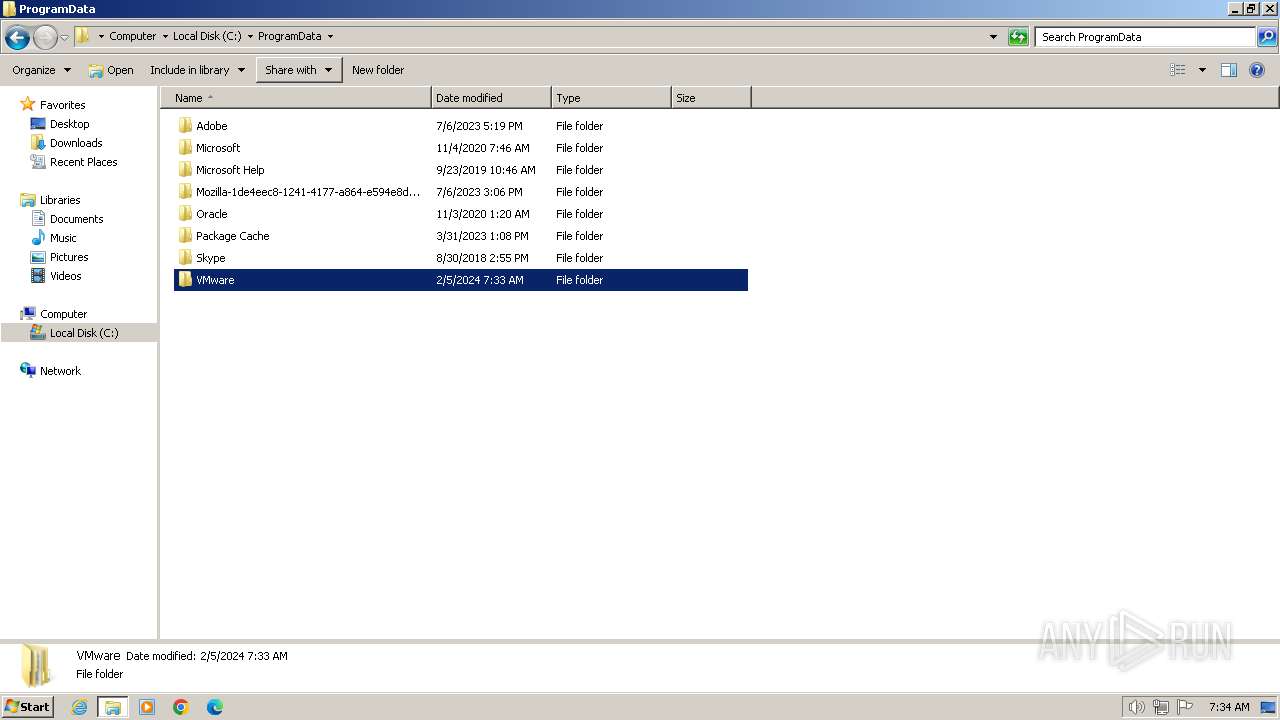The height and width of the screenshot is (720, 1280).
Task: Open Recent Places in Favorites
Action: pyautogui.click(x=83, y=162)
